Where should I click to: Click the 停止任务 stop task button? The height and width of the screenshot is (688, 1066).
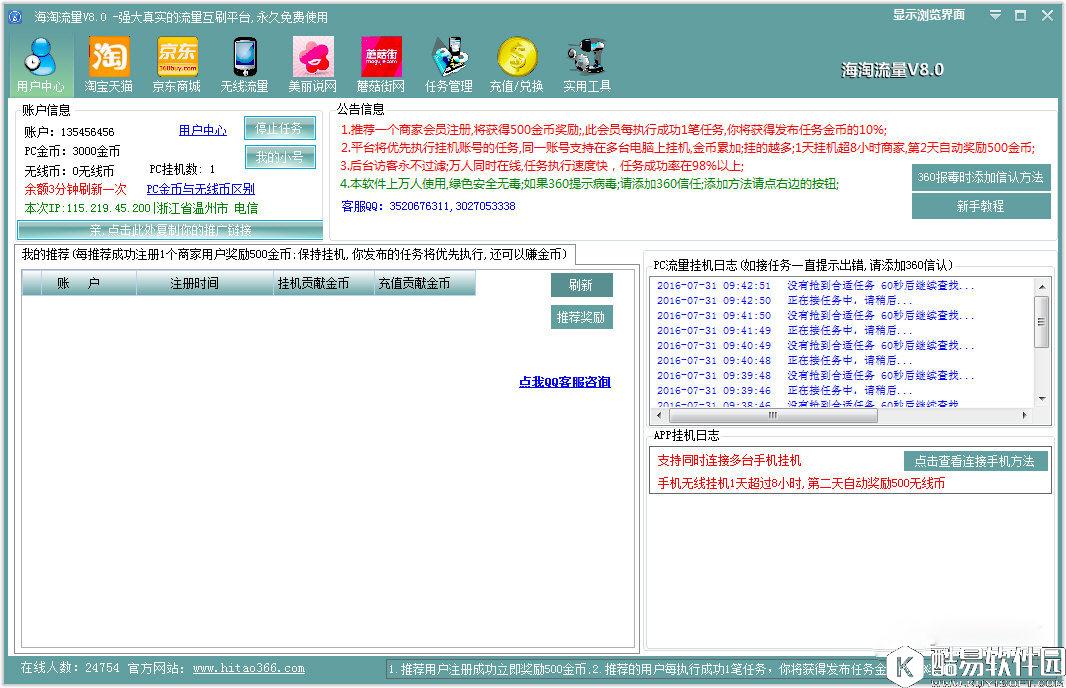pos(279,129)
